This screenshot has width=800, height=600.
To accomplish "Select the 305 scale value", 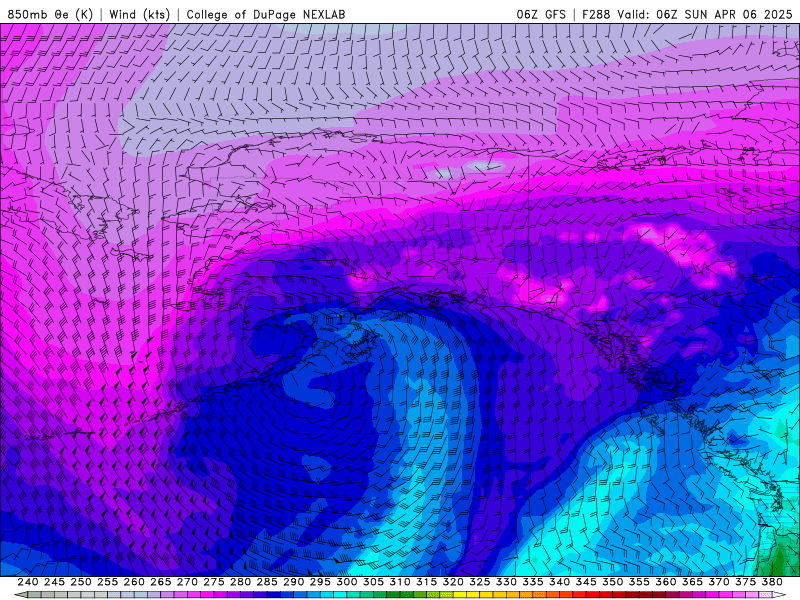I will pos(373,582).
